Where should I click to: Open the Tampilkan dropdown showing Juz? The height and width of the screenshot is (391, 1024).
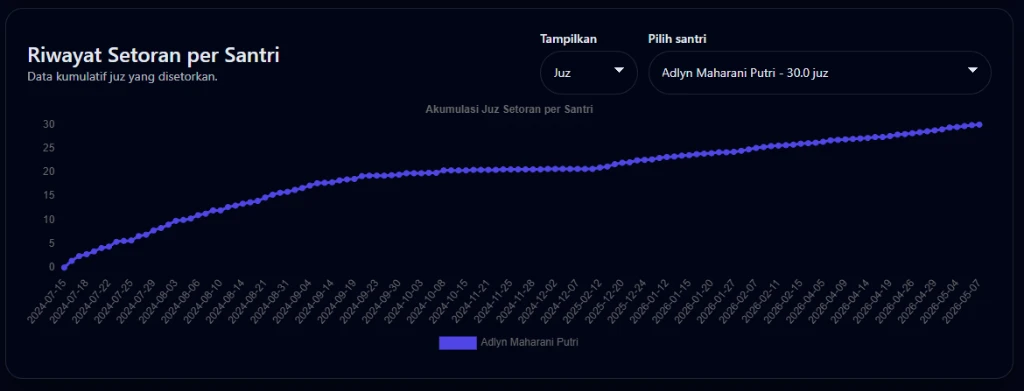point(588,72)
